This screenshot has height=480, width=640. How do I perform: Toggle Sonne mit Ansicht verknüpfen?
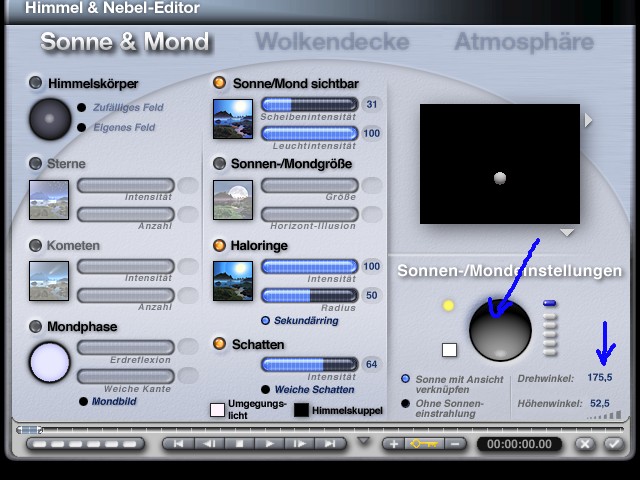click(405, 379)
